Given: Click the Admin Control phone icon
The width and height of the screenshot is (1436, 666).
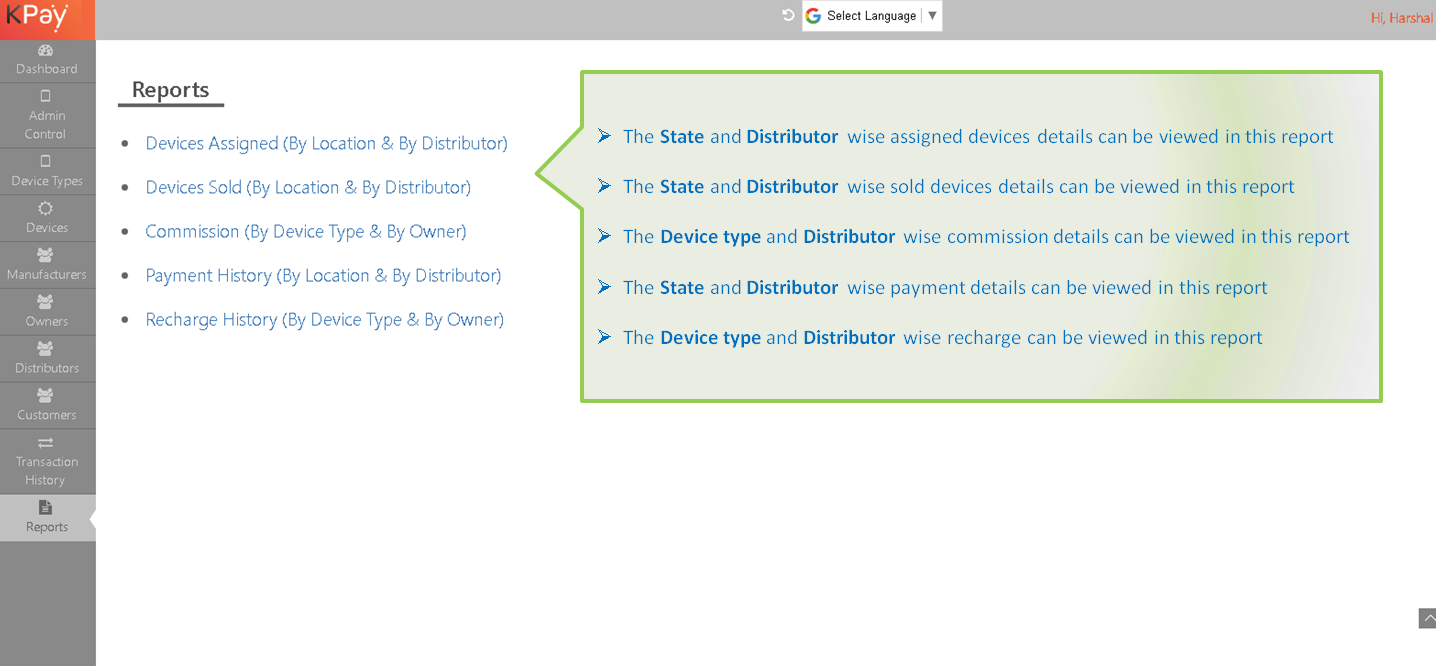Looking at the screenshot, I should [x=45, y=97].
